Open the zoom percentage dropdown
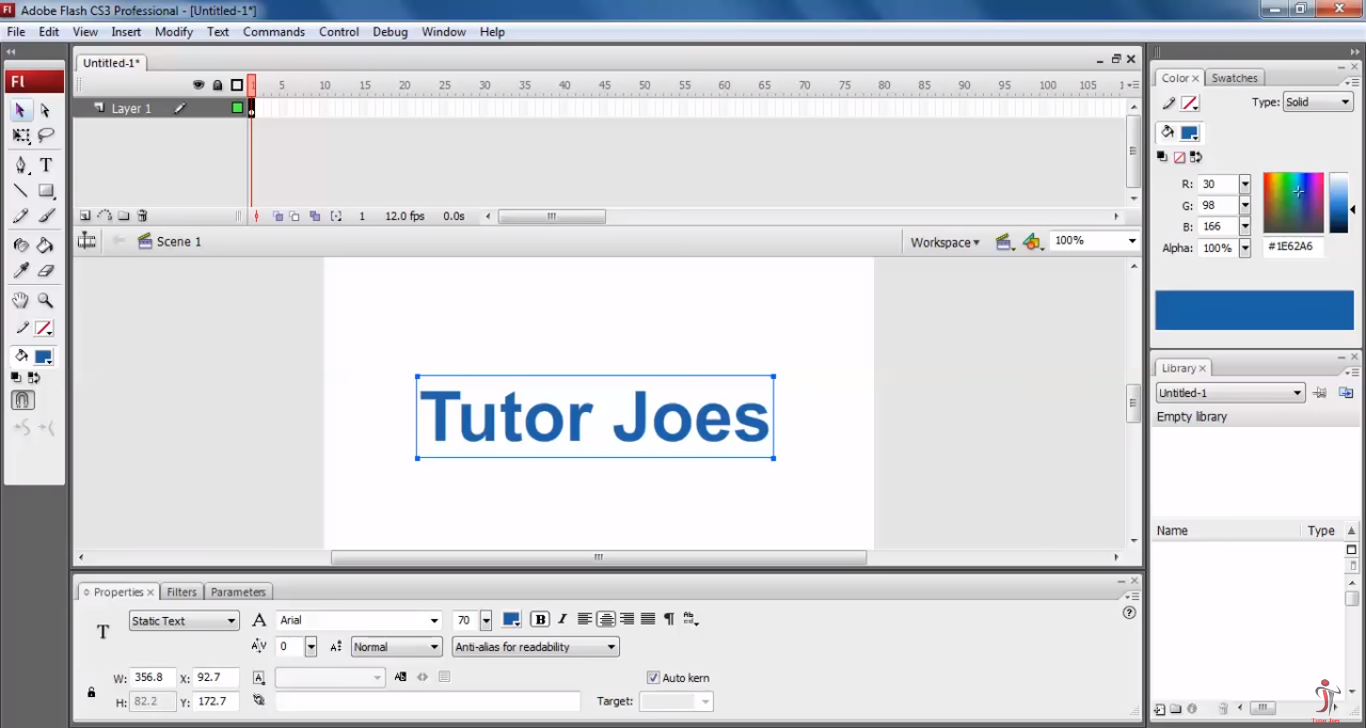Screen dimensions: 1366x728 (x=1131, y=241)
